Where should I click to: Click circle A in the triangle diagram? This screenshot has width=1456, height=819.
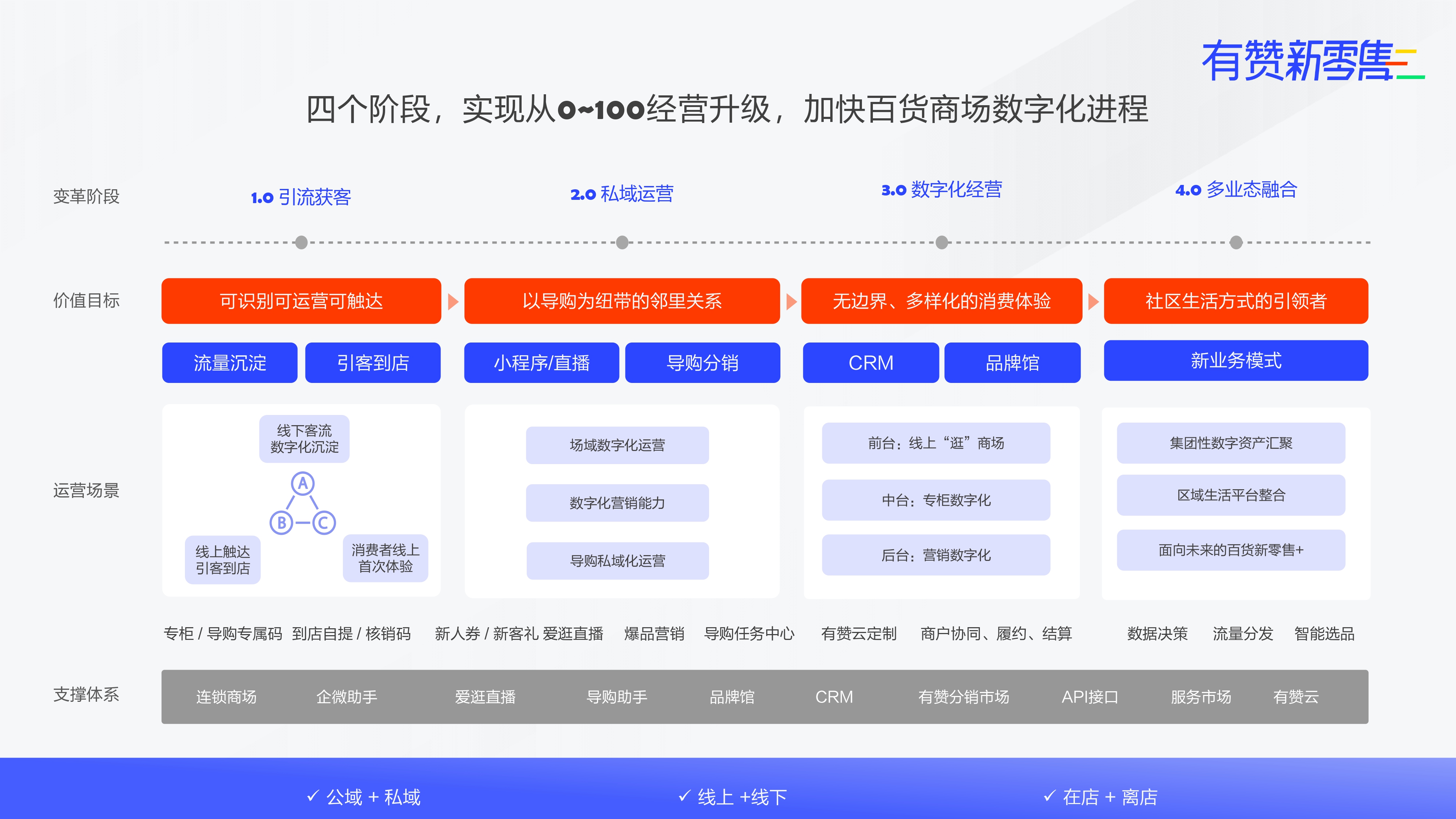pyautogui.click(x=303, y=484)
